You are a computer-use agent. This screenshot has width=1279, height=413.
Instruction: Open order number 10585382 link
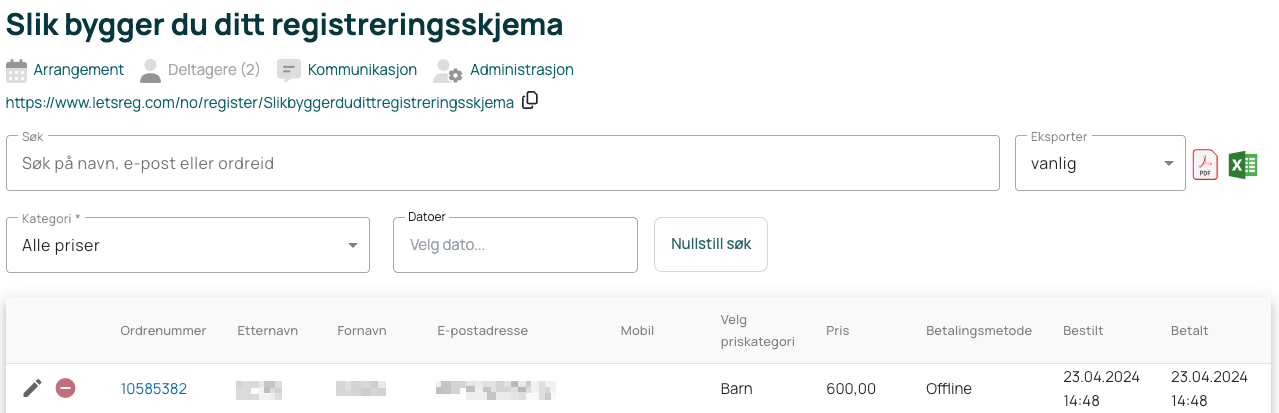pyautogui.click(x=154, y=389)
